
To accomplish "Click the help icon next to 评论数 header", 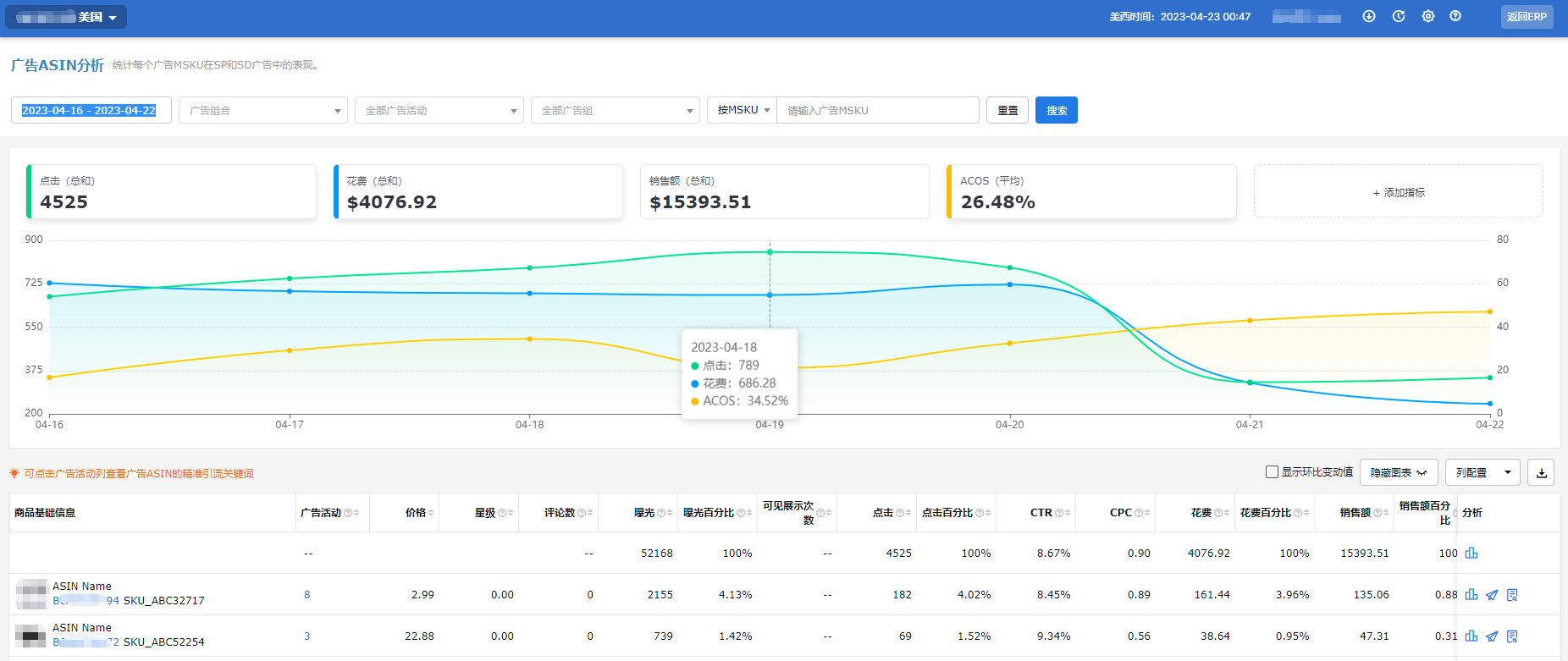I will tap(582, 513).
